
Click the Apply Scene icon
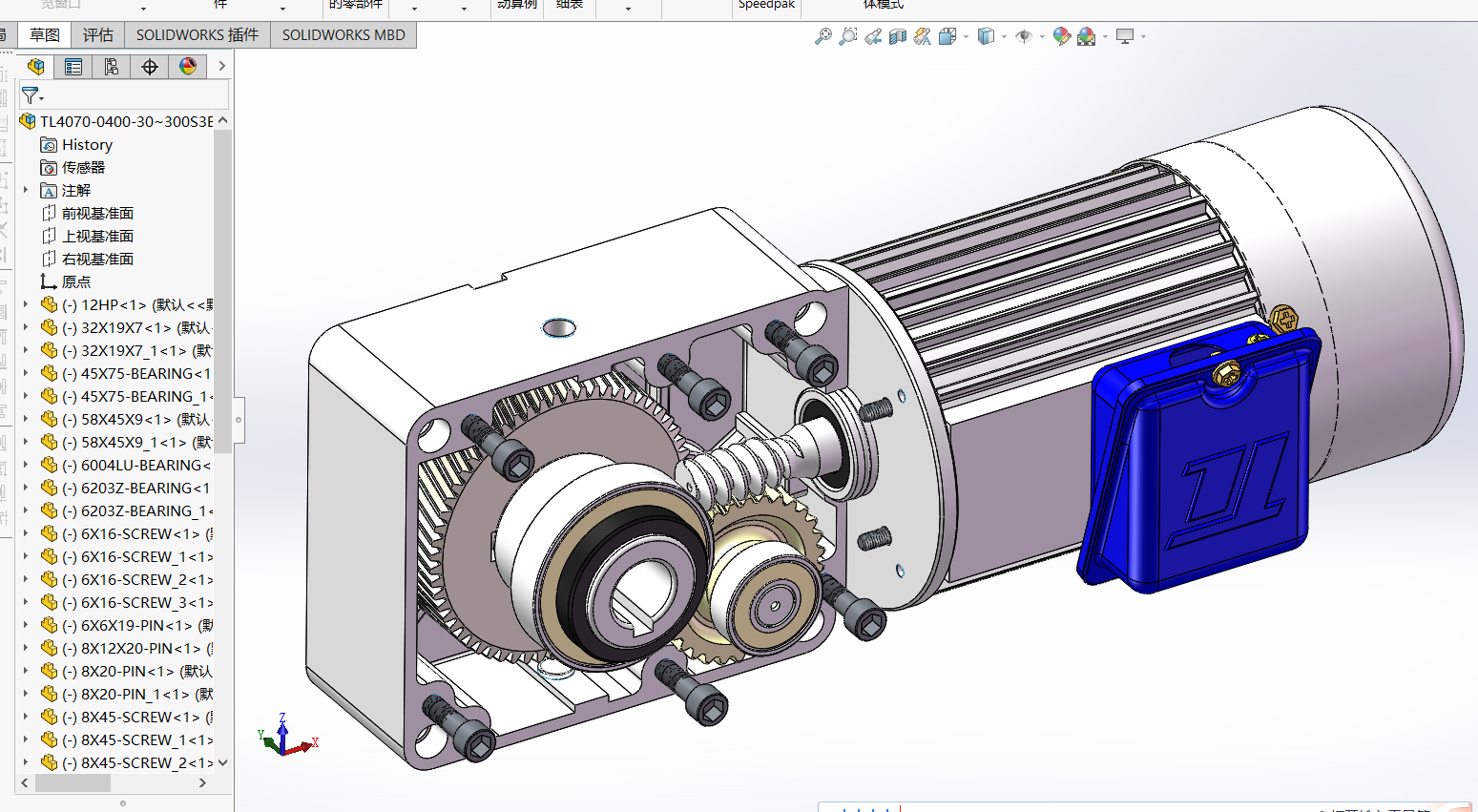(1087, 36)
